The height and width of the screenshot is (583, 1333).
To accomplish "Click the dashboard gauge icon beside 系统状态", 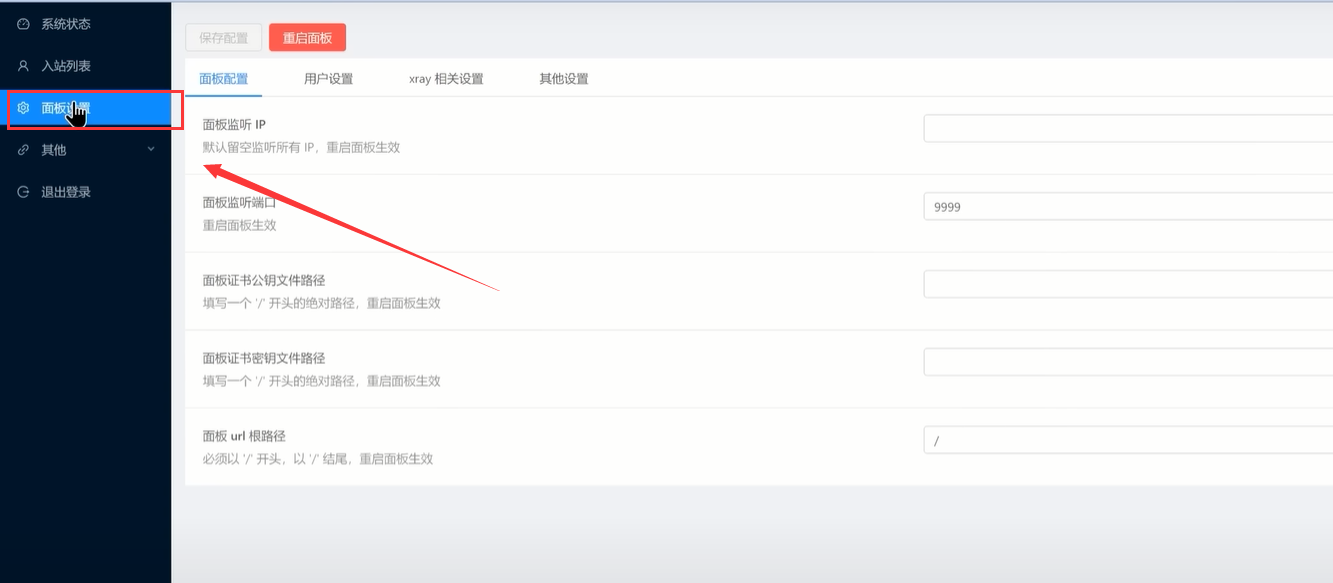I will (x=24, y=24).
